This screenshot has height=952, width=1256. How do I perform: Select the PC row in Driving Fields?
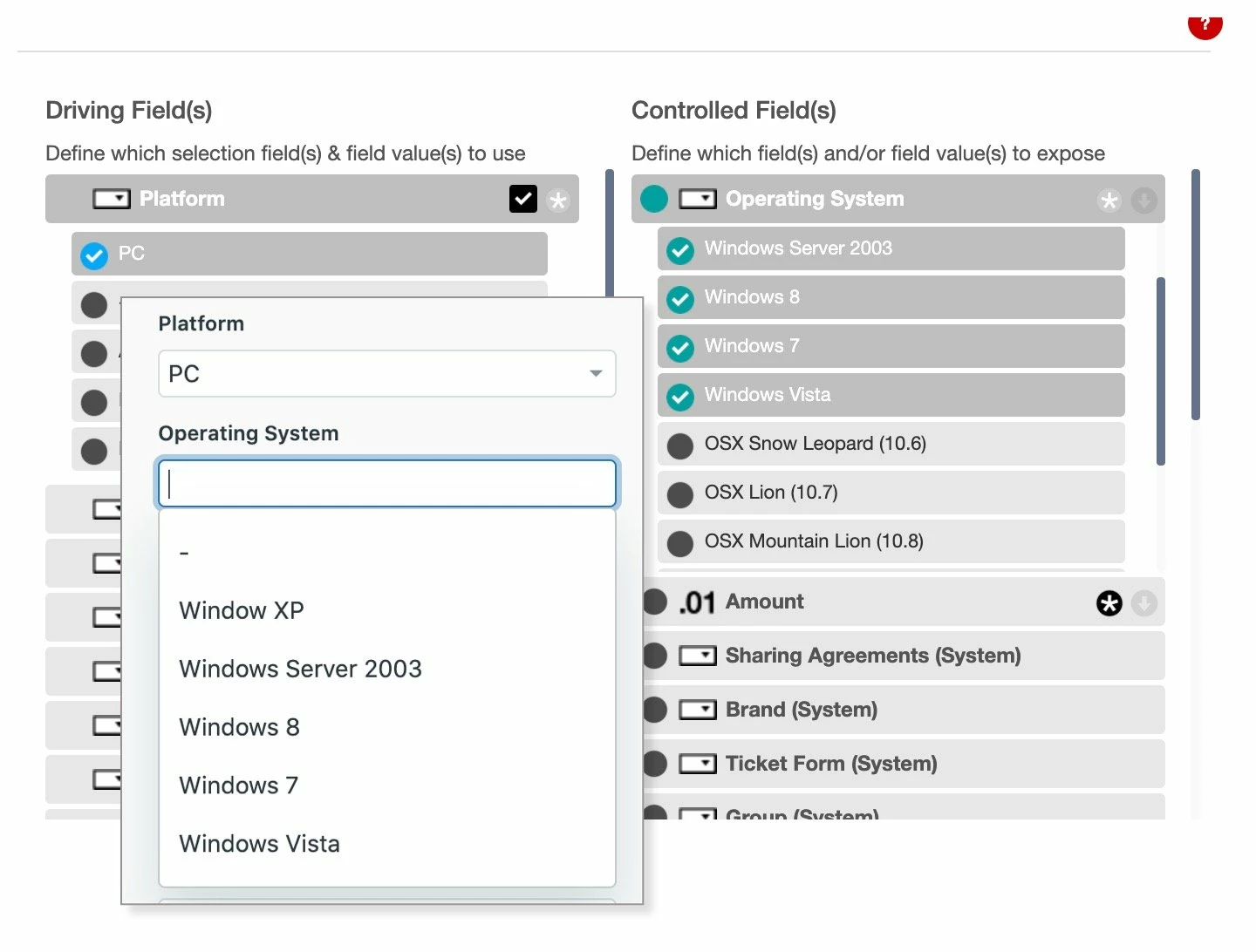pos(310,254)
